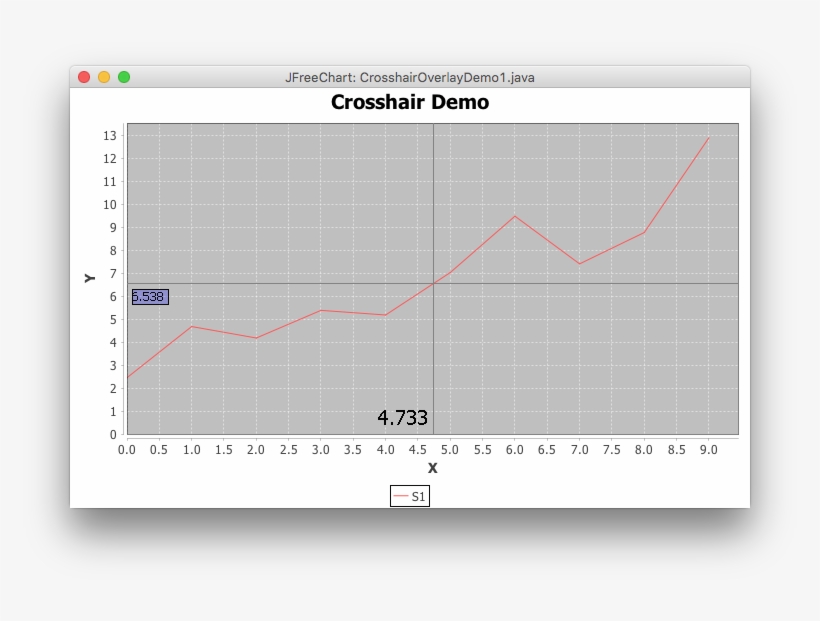The width and height of the screenshot is (820, 621).
Task: Click the starting data point at x=0
Action: 128,376
